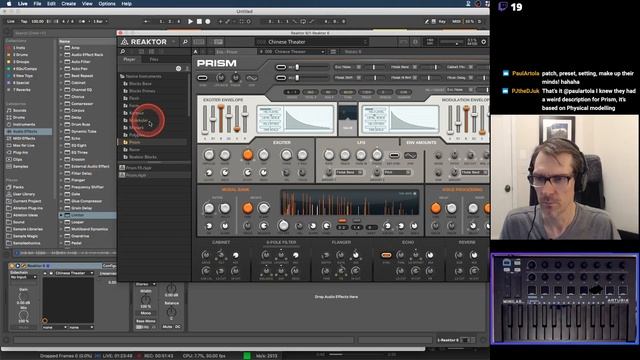
Task: Select Instruments category in Live browser
Action: pos(24,124)
